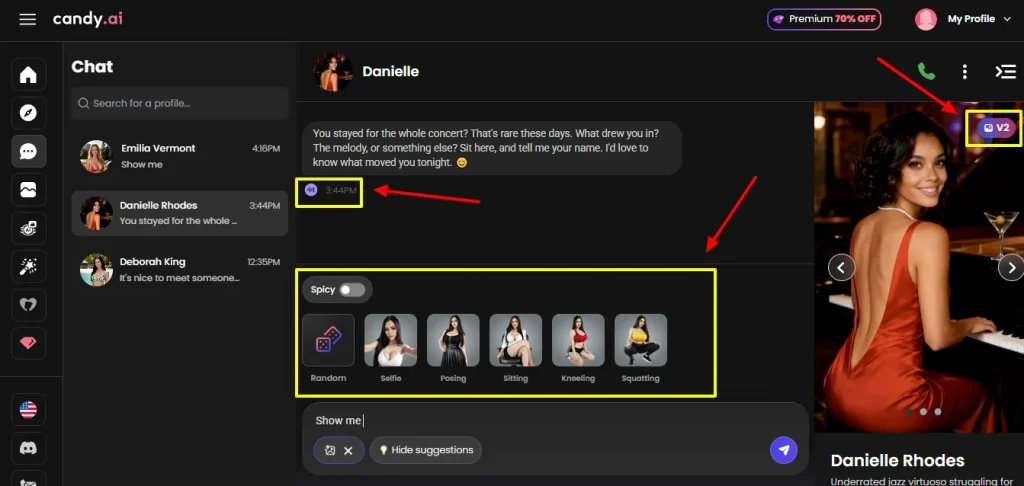This screenshot has height=486, width=1024.
Task: Click the red gem premium icon
Action: (x=28, y=341)
